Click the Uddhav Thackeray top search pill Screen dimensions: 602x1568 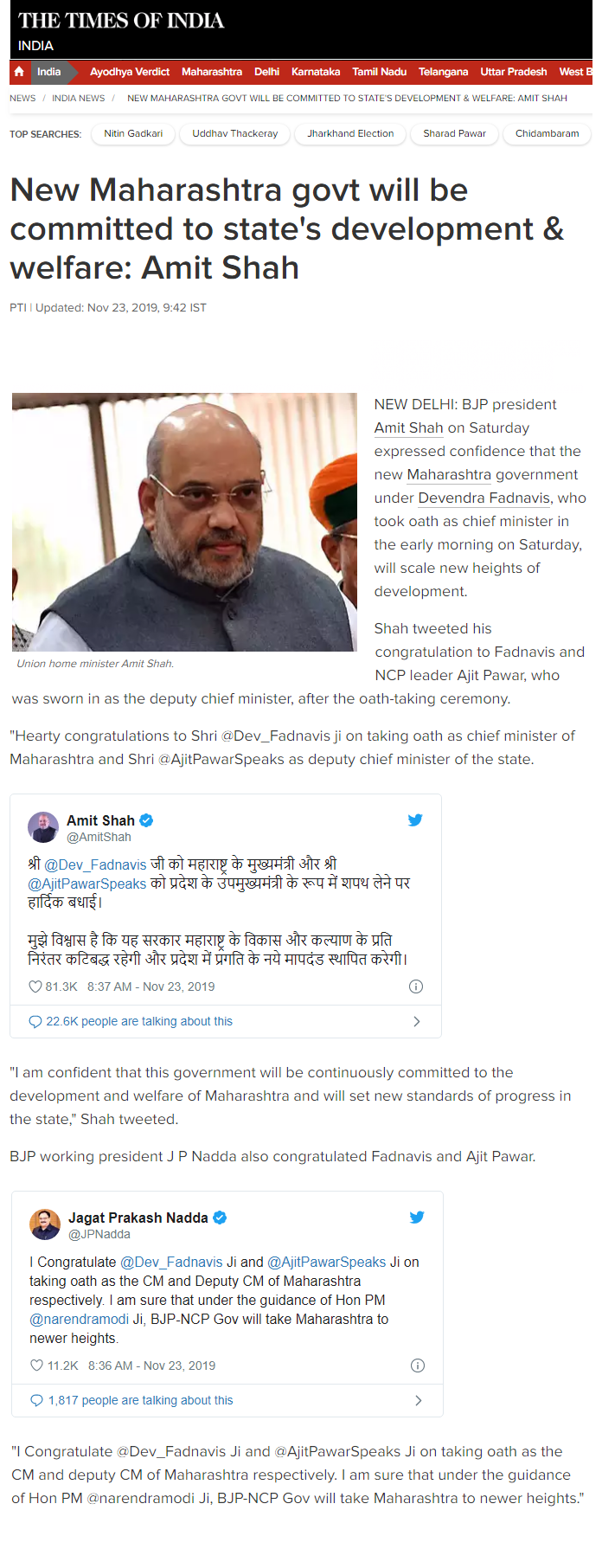pos(235,134)
